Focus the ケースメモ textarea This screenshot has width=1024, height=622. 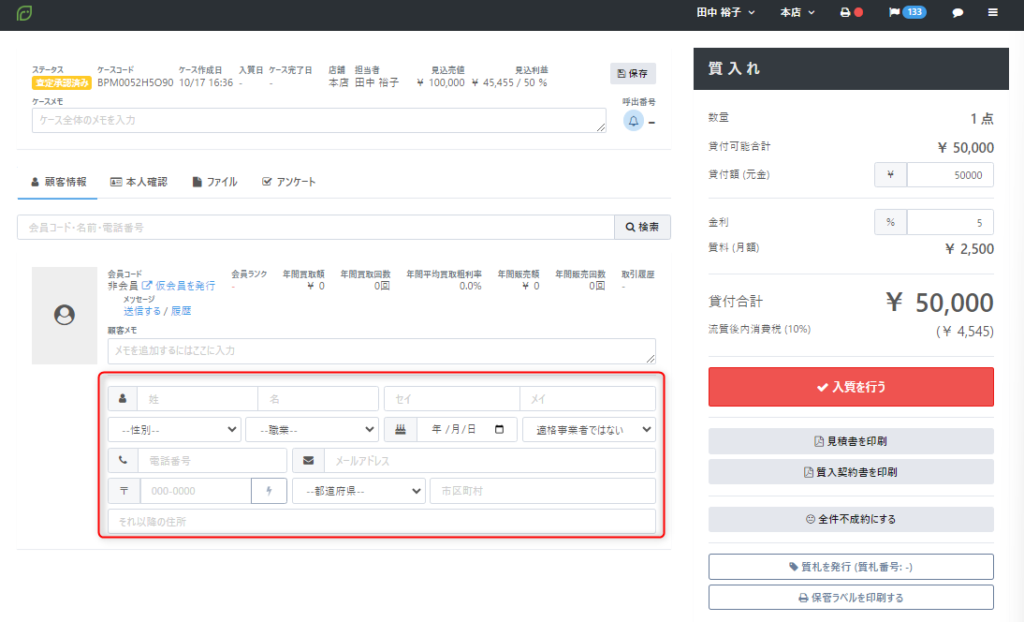[319, 120]
